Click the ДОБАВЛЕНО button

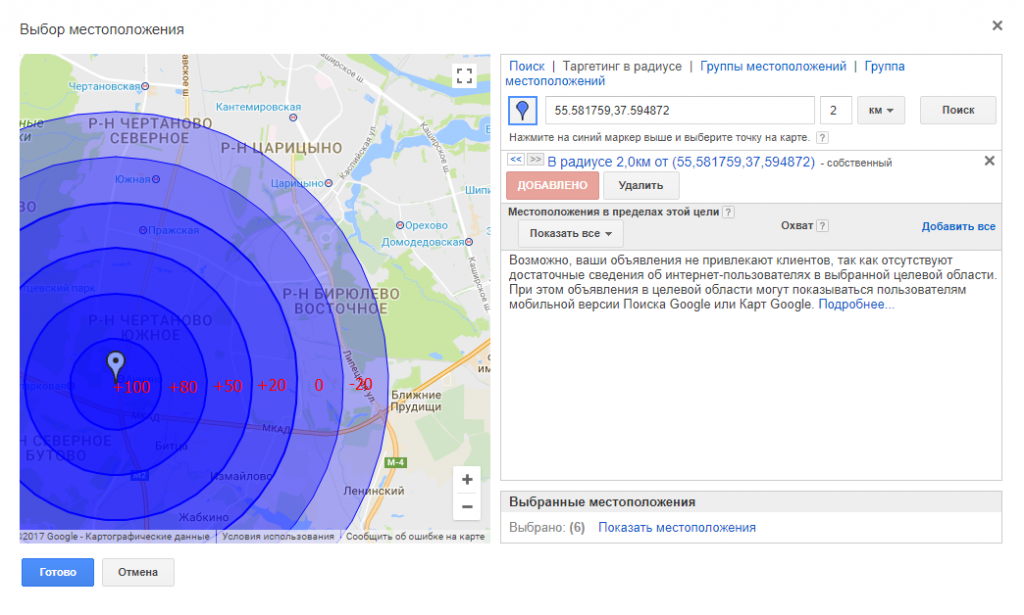[x=552, y=185]
